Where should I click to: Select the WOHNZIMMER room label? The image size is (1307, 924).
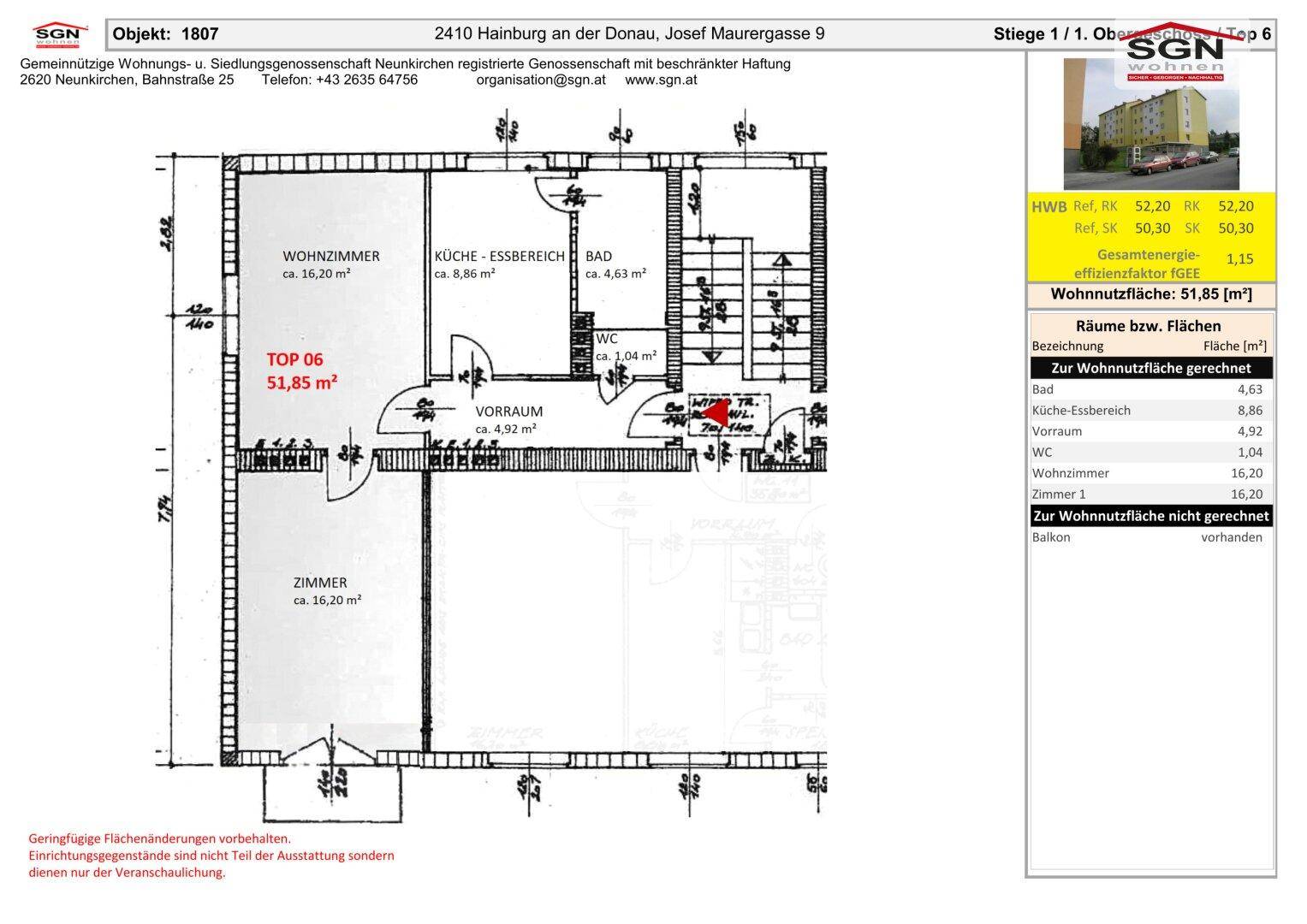pyautogui.click(x=330, y=256)
